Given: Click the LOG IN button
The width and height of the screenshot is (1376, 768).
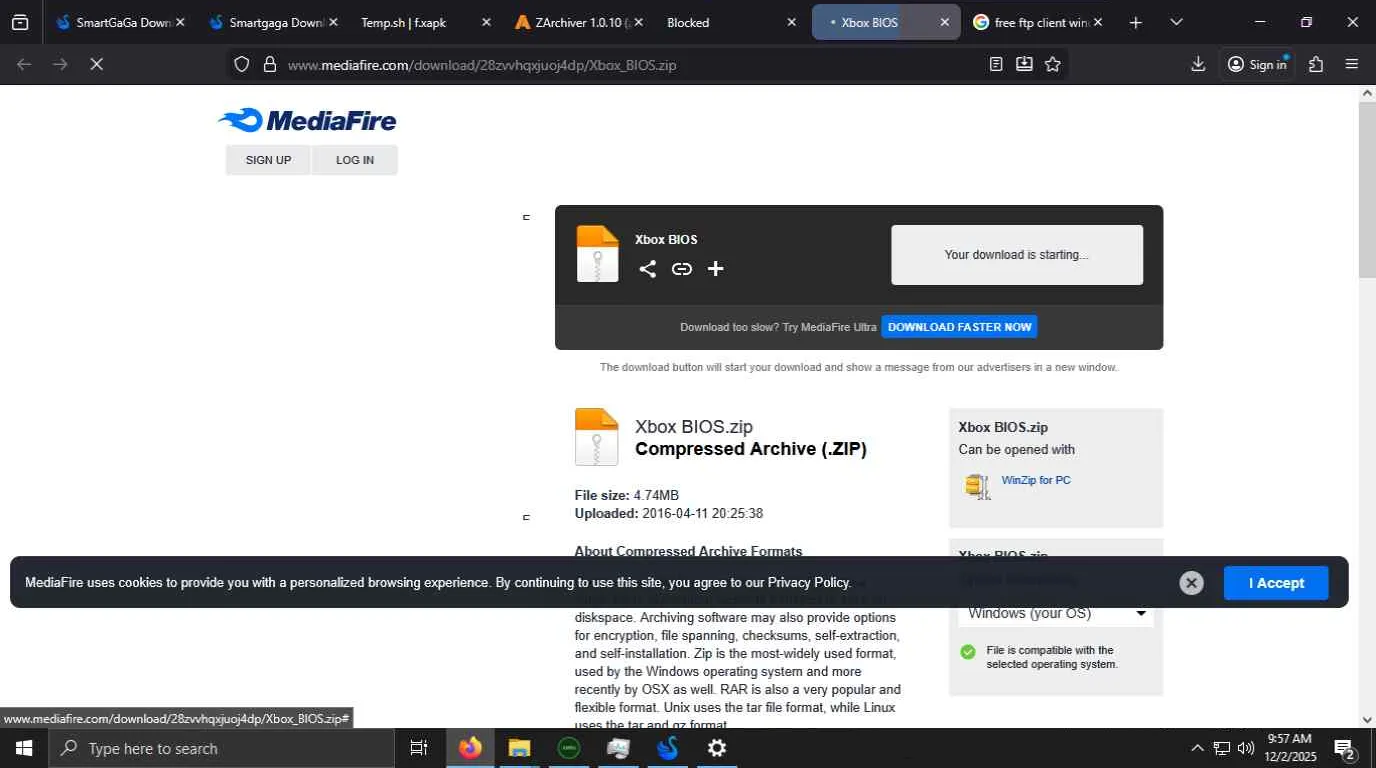Looking at the screenshot, I should (x=355, y=160).
